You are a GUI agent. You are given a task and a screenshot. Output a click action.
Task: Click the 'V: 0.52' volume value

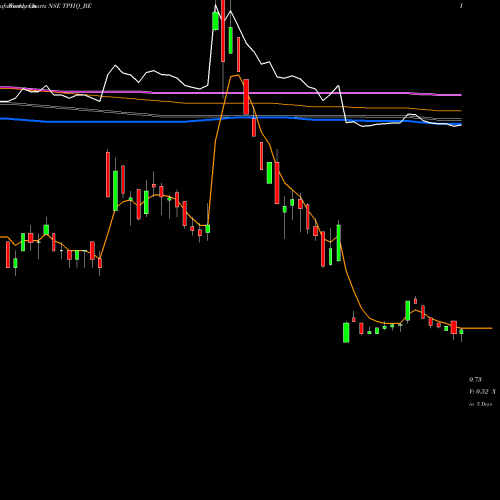pos(479,392)
